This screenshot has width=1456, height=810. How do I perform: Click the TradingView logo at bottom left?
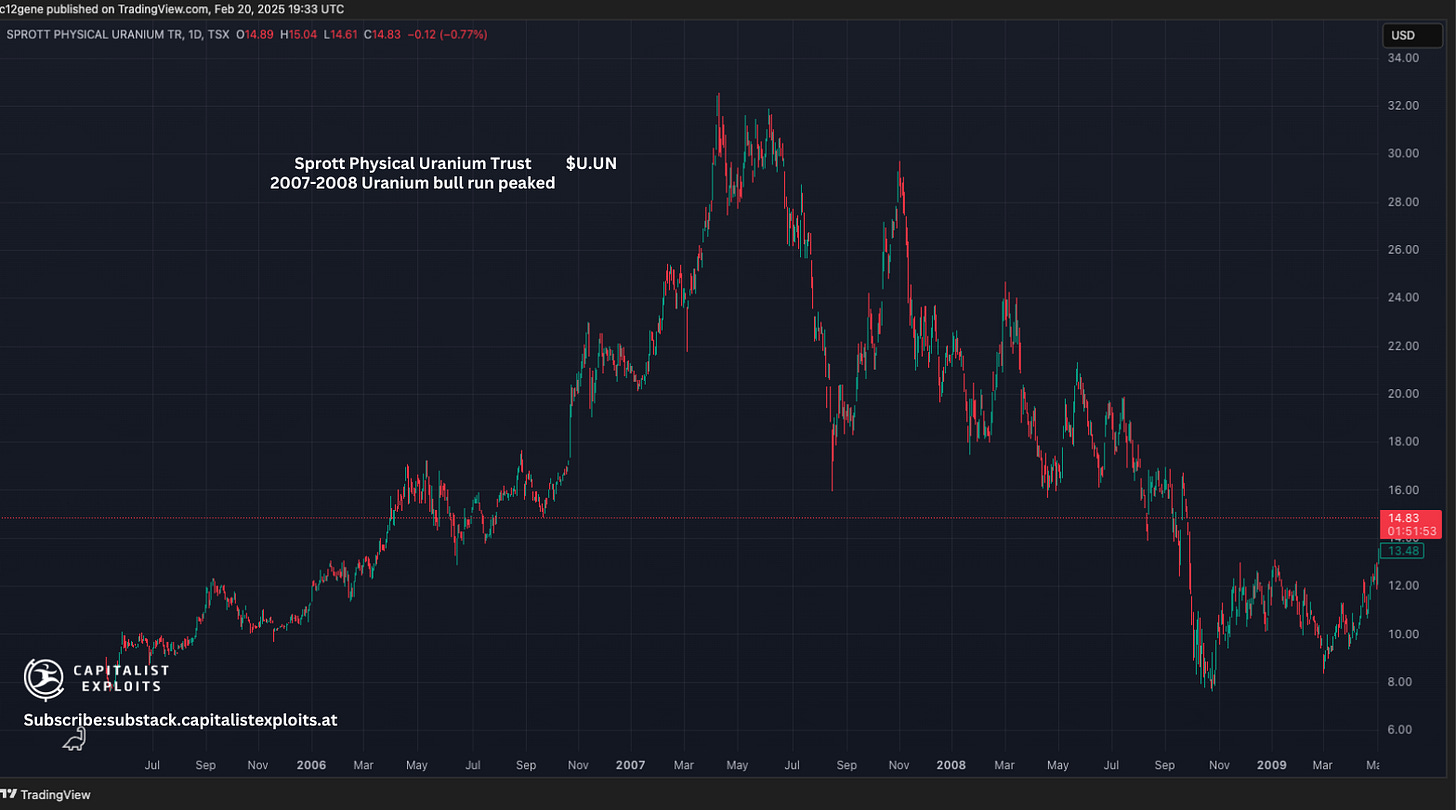tap(46, 795)
